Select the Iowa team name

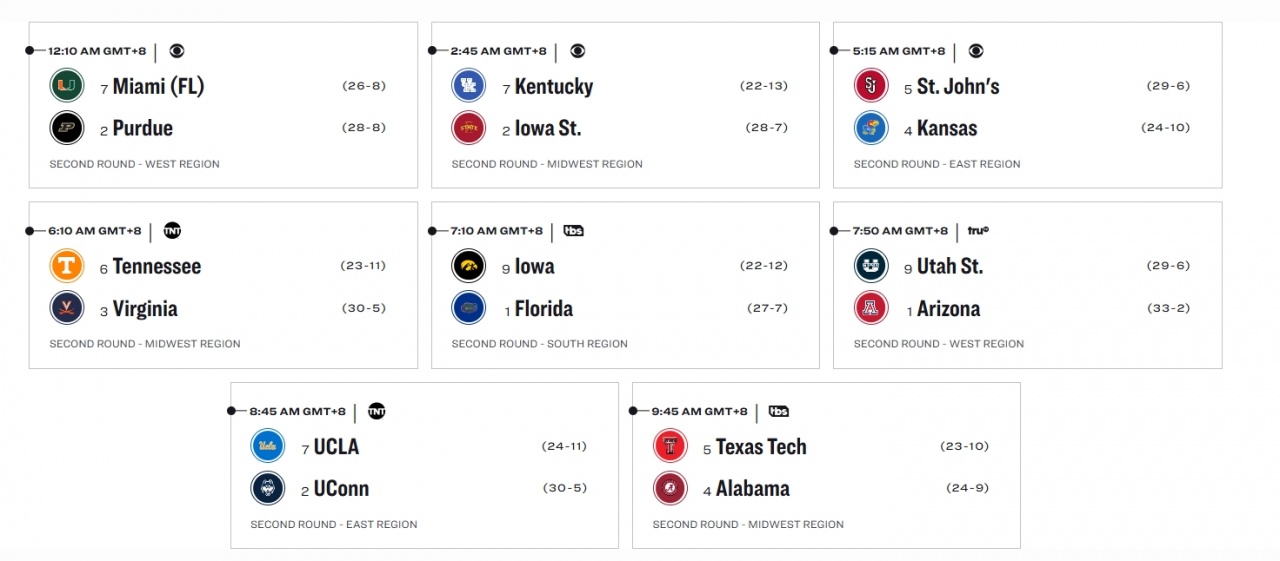point(535,267)
